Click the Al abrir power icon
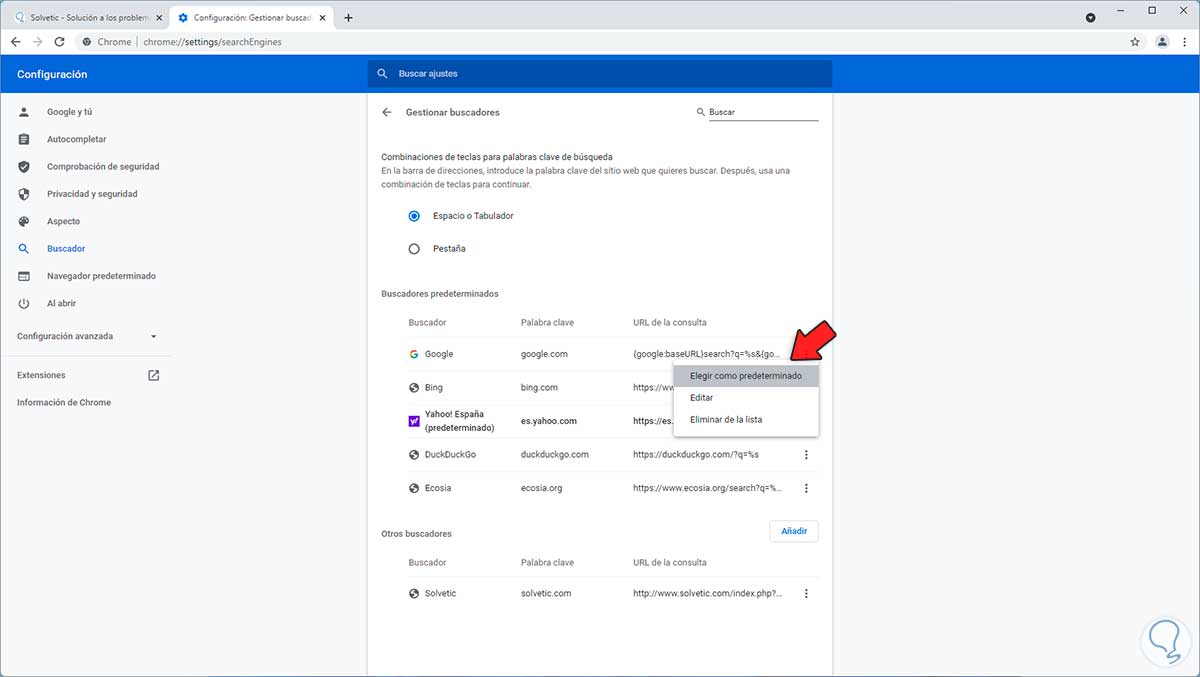The image size is (1200, 677). pos(24,303)
